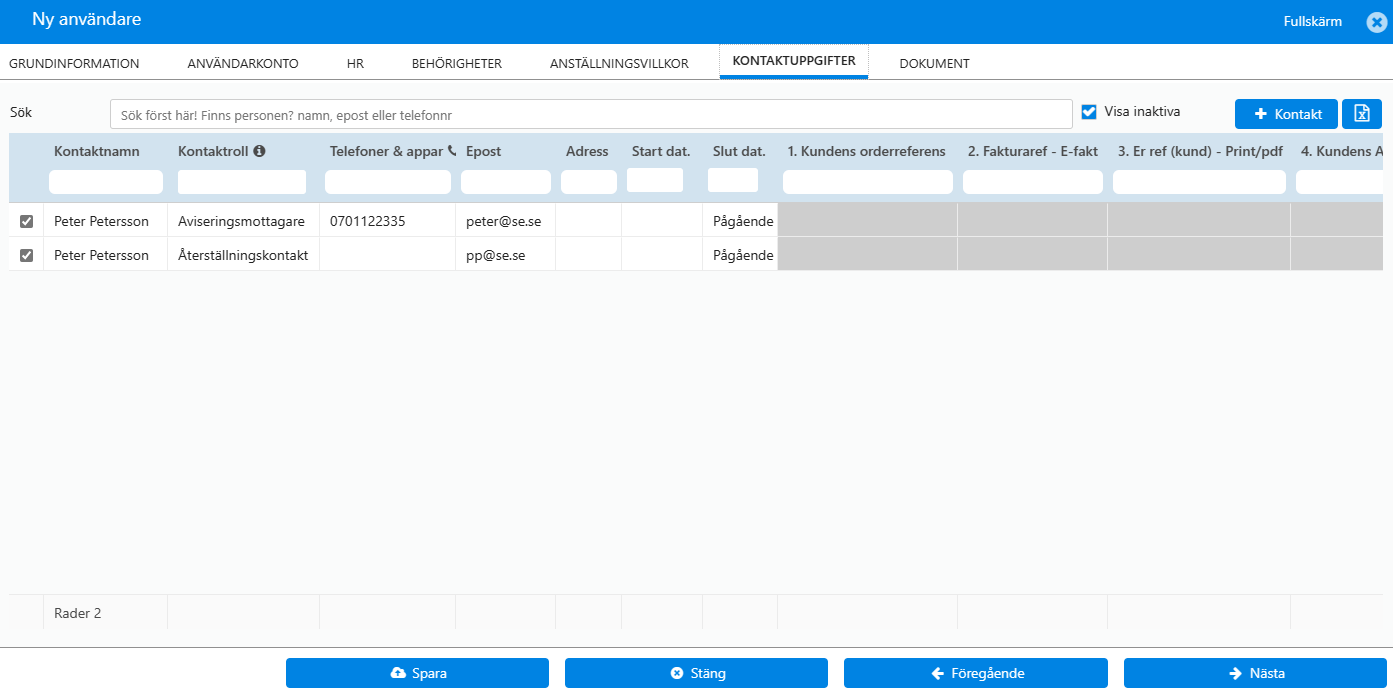This screenshot has height=695, width=1393.
Task: Click the phone icon in the Telefoner header
Action: (452, 151)
